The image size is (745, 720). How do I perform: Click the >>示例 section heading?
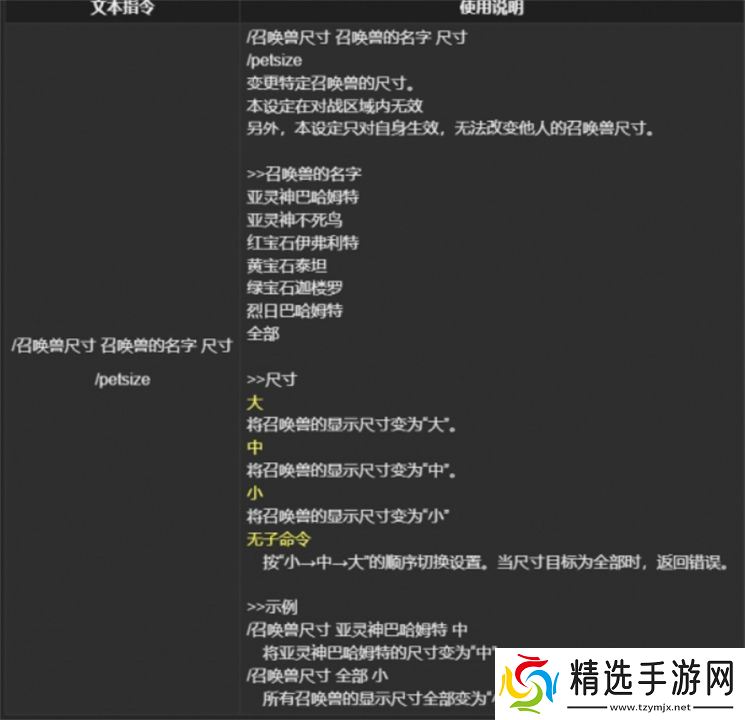coord(270,607)
